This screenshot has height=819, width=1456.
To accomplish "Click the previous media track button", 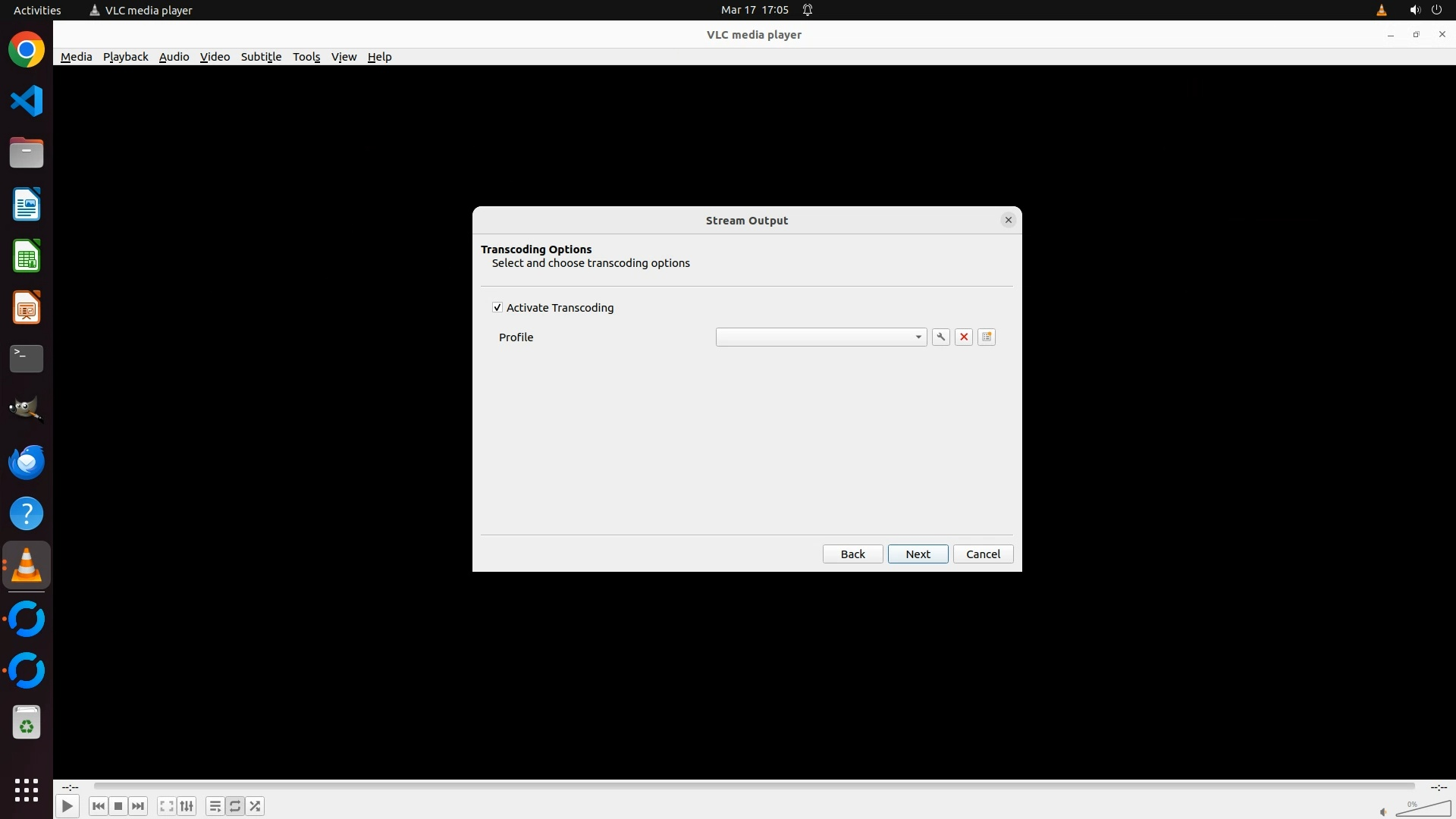I will pyautogui.click(x=99, y=806).
